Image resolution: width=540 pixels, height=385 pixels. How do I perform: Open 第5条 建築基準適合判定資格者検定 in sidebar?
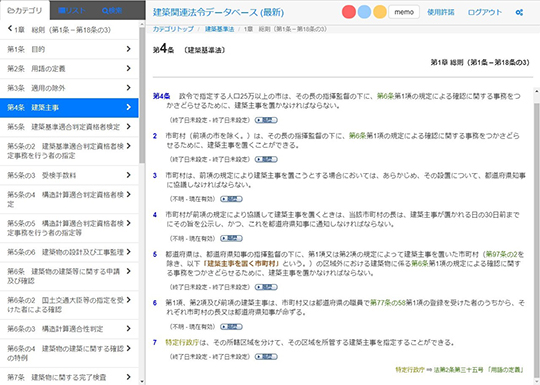tap(69, 127)
